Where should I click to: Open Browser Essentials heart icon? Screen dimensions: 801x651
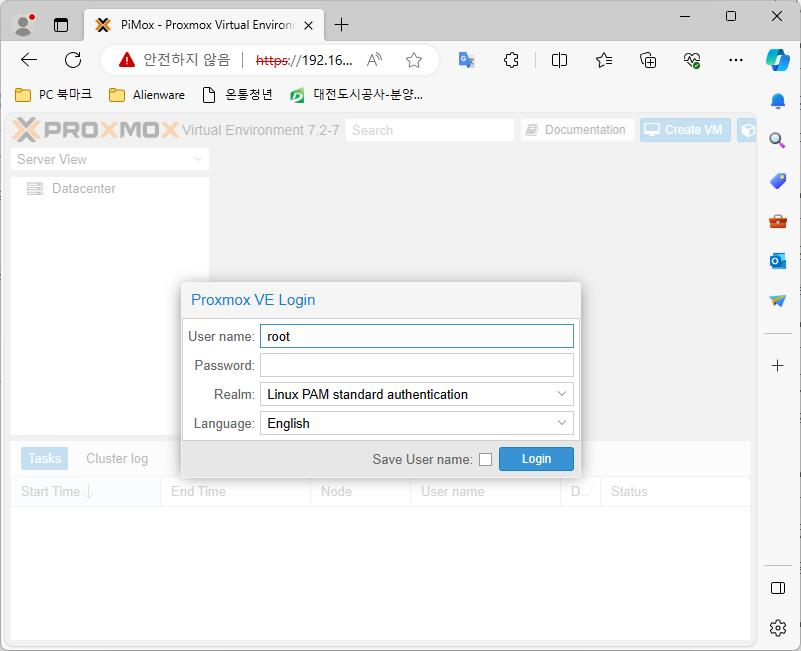692,60
